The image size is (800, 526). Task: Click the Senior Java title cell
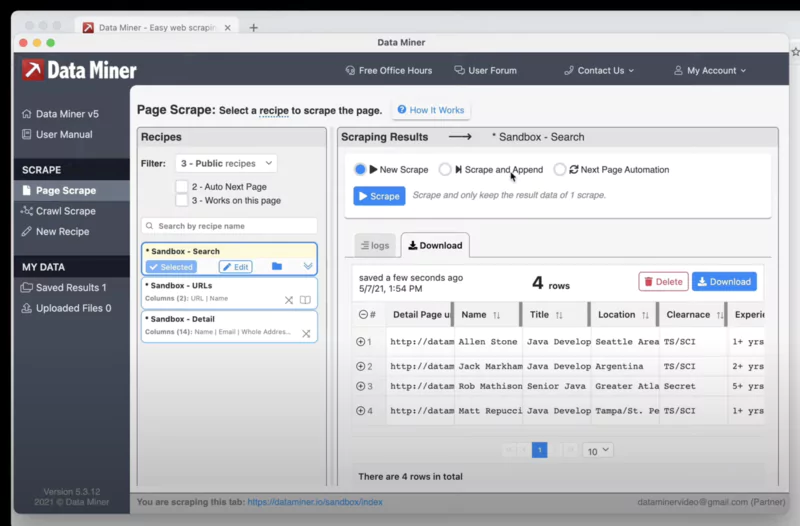(557, 386)
